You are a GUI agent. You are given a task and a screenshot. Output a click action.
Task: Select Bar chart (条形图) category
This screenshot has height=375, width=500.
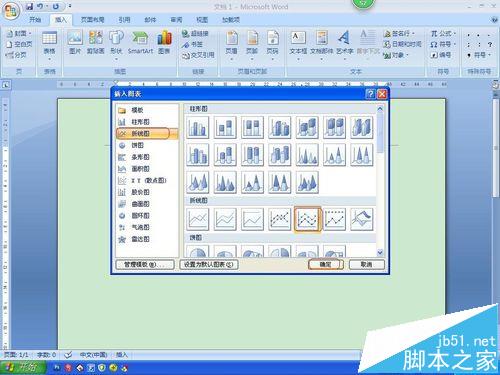click(147, 157)
